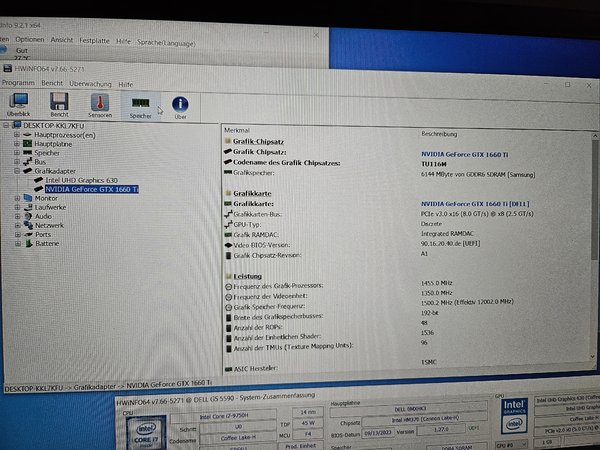Select the Codename des Grafik Chipsatzes row

(x=336, y=163)
